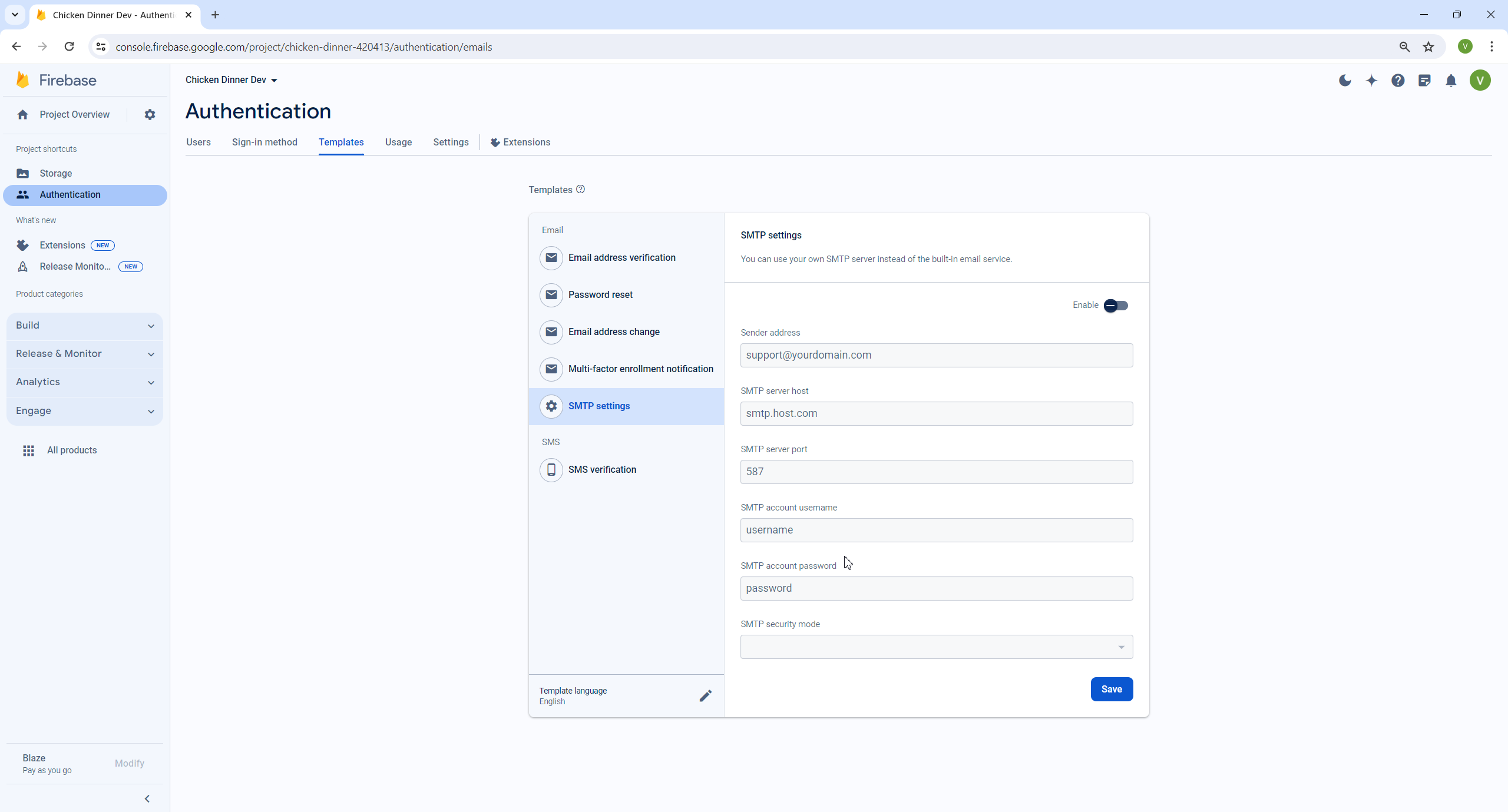The image size is (1508, 812).
Task: Edit the Template language with the pencil icon
Action: pyautogui.click(x=705, y=695)
